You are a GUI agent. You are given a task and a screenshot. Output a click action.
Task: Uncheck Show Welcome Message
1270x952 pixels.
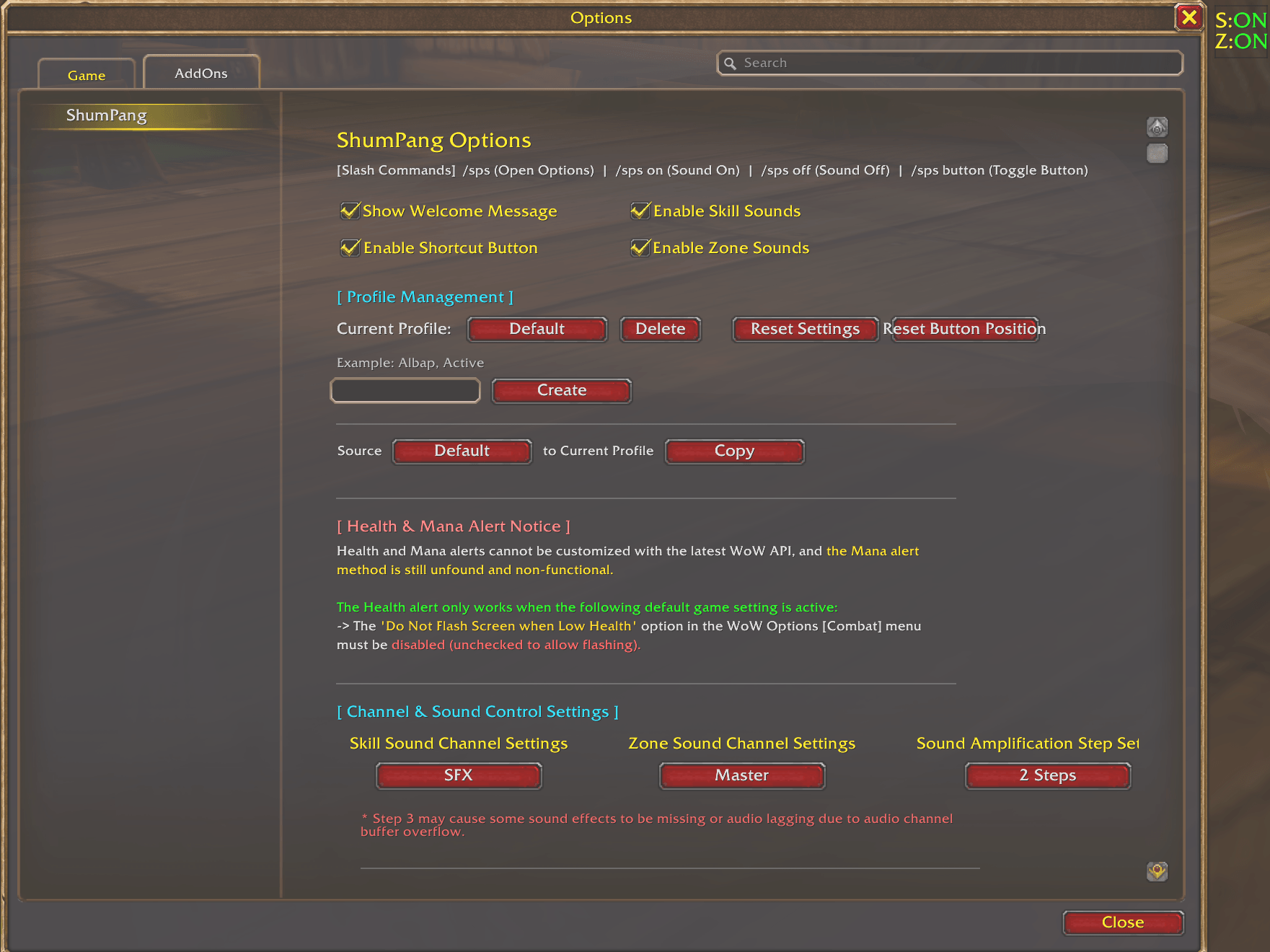click(350, 211)
